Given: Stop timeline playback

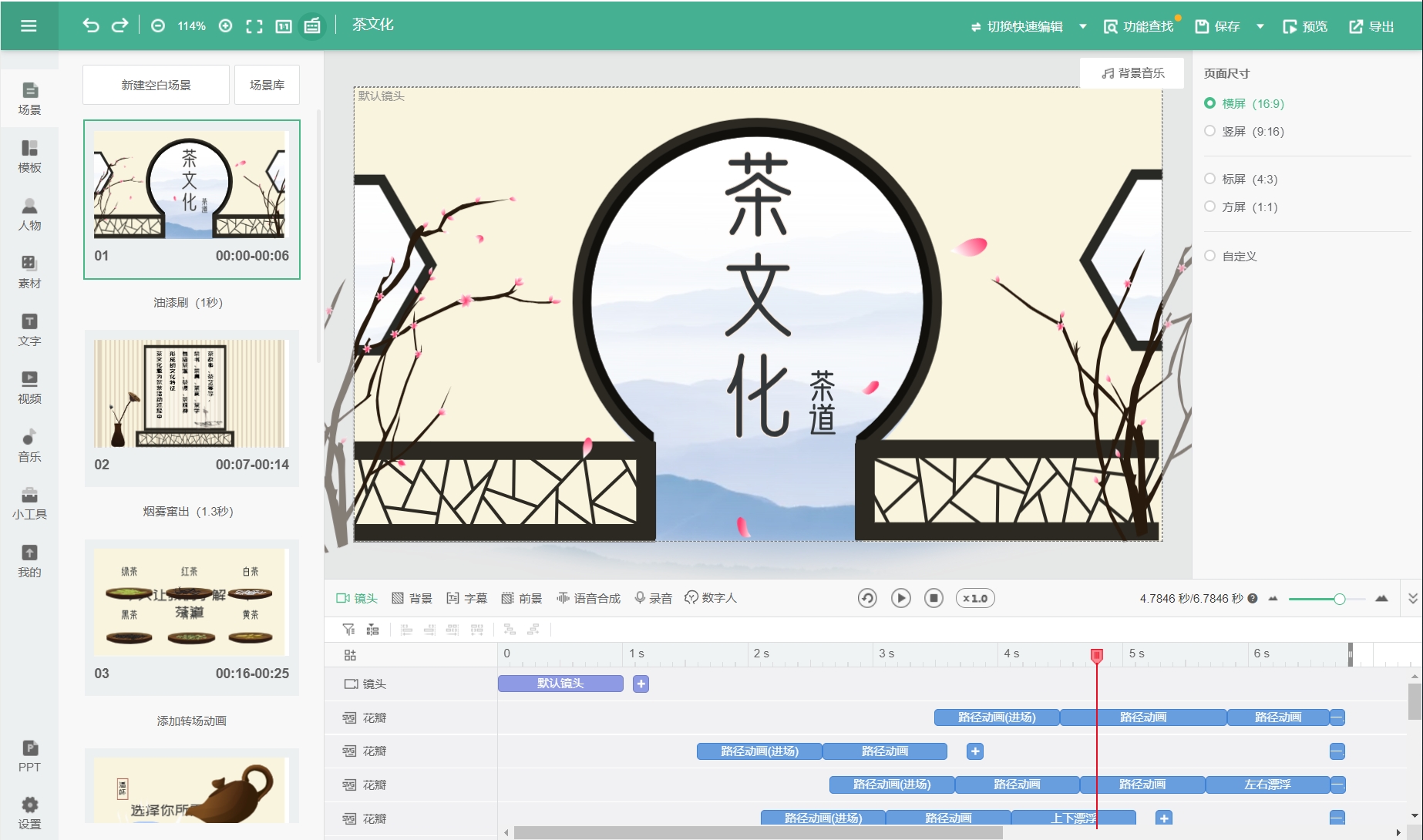Looking at the screenshot, I should click(934, 598).
